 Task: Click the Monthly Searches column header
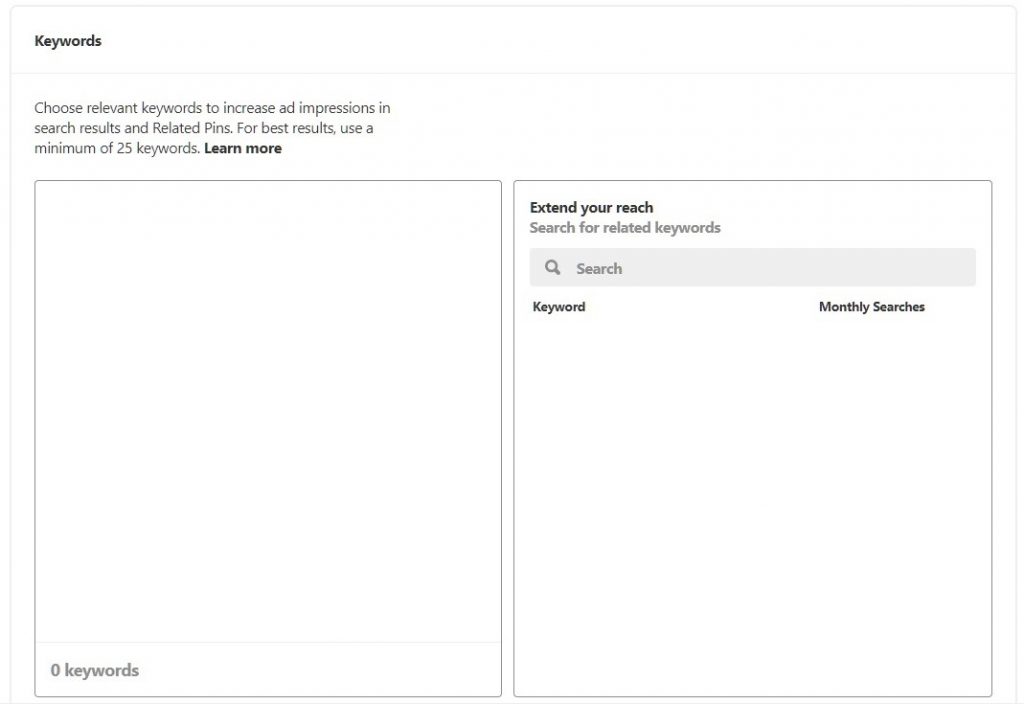pos(872,307)
